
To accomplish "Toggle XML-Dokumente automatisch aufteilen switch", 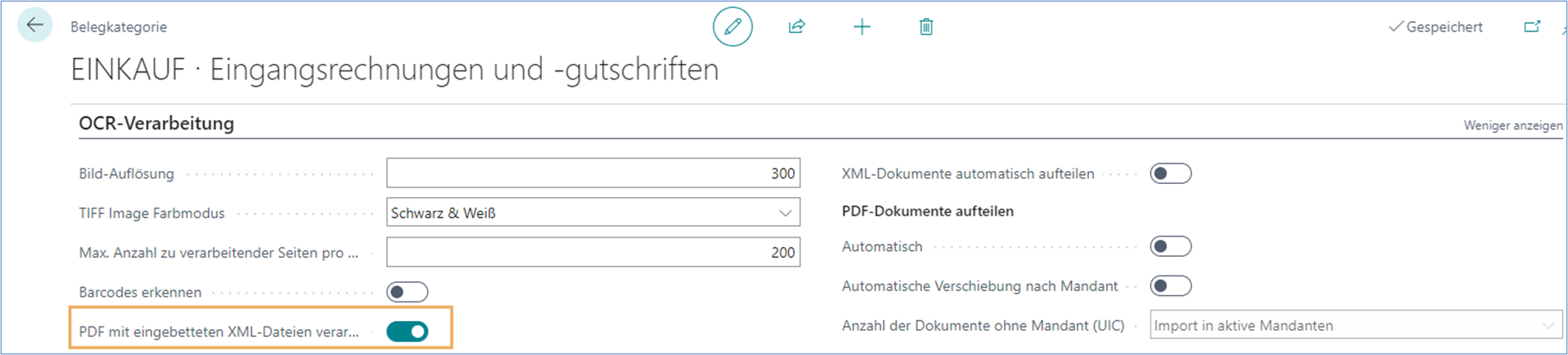I will tap(1170, 173).
